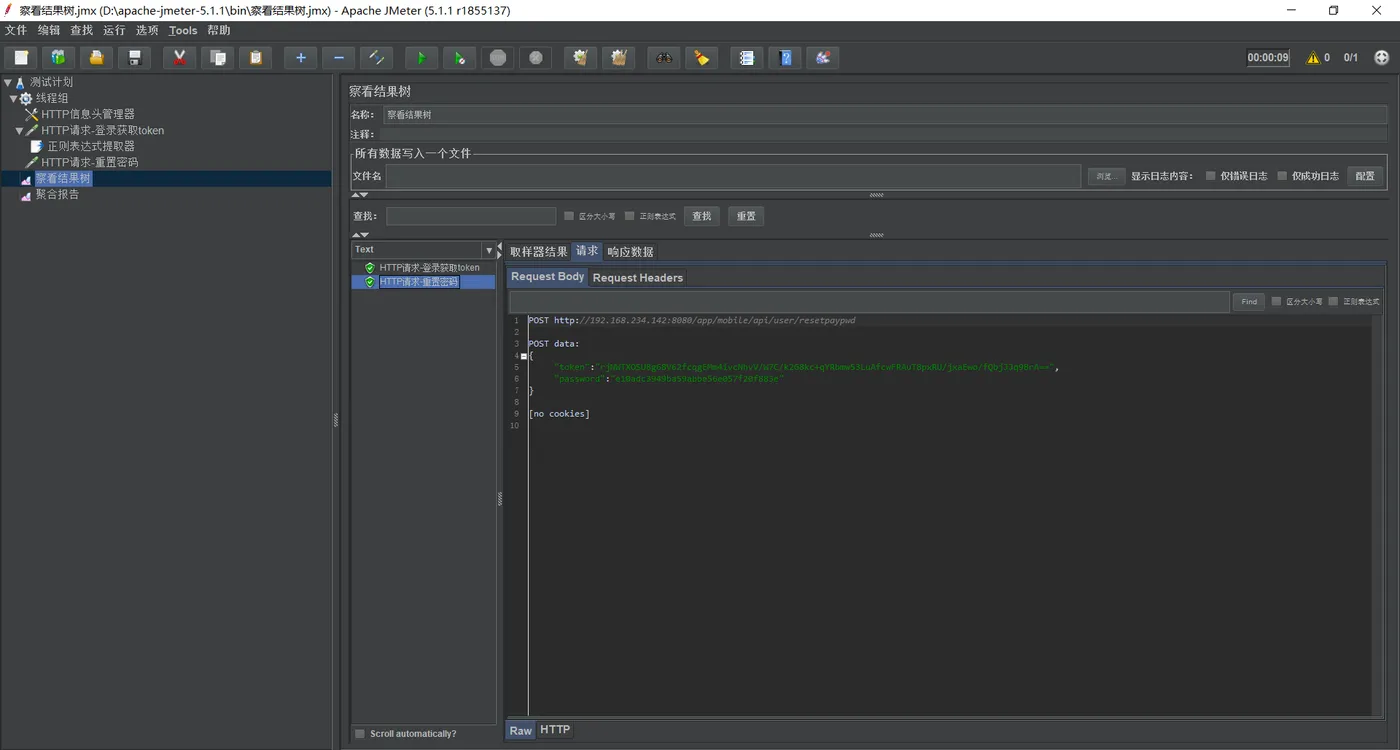Select 聚合报告 in the tree

[x=57, y=195]
